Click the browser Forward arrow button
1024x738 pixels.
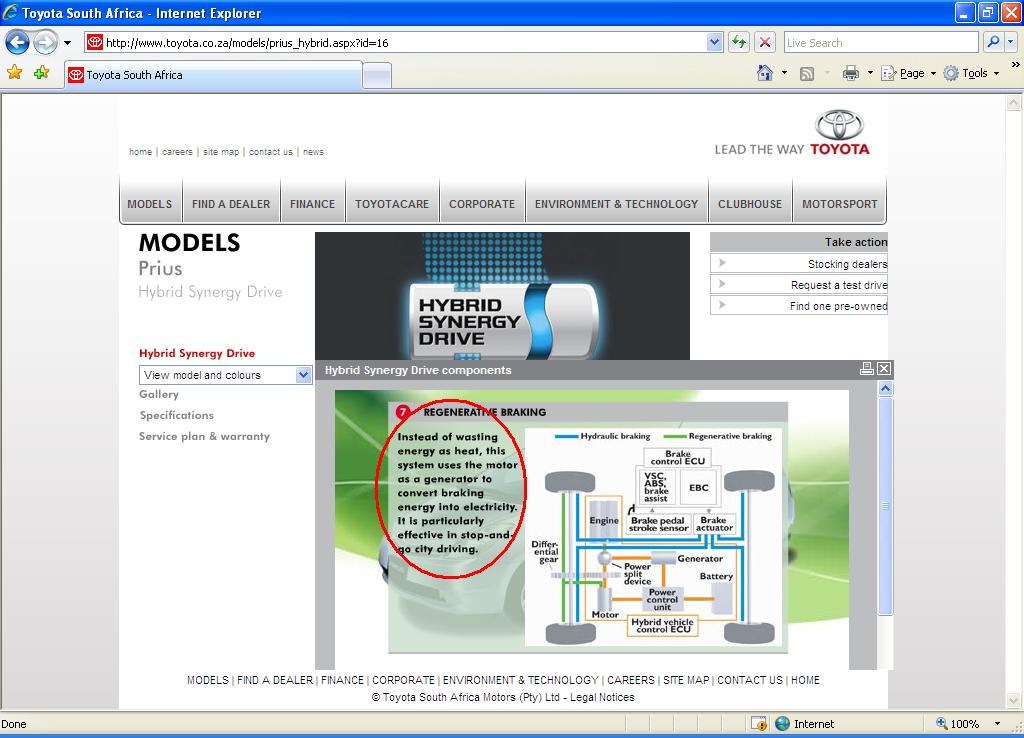(x=45, y=43)
